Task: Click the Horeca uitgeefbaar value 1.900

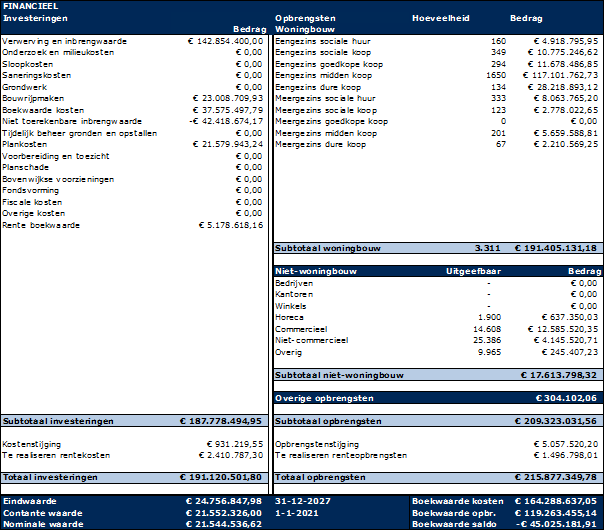Action: 475,317
